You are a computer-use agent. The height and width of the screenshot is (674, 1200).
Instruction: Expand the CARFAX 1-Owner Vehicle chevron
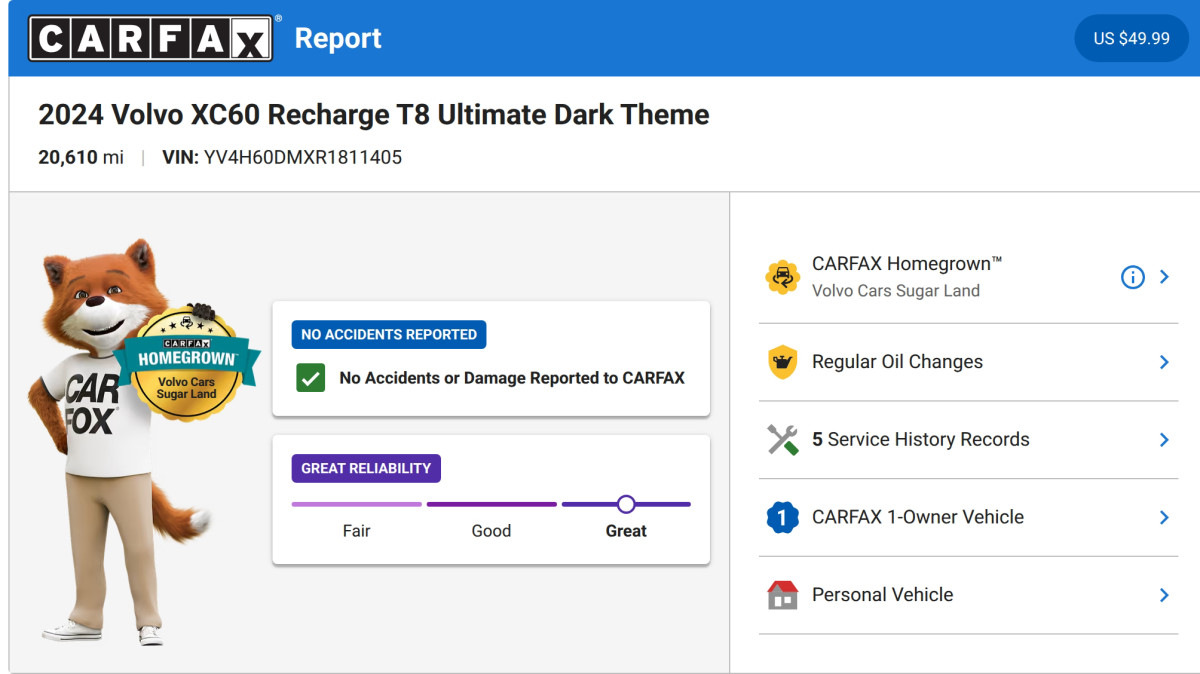click(x=1164, y=517)
